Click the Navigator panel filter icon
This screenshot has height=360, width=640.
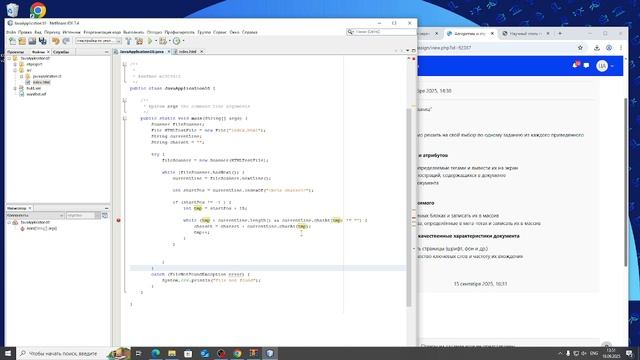point(105,215)
